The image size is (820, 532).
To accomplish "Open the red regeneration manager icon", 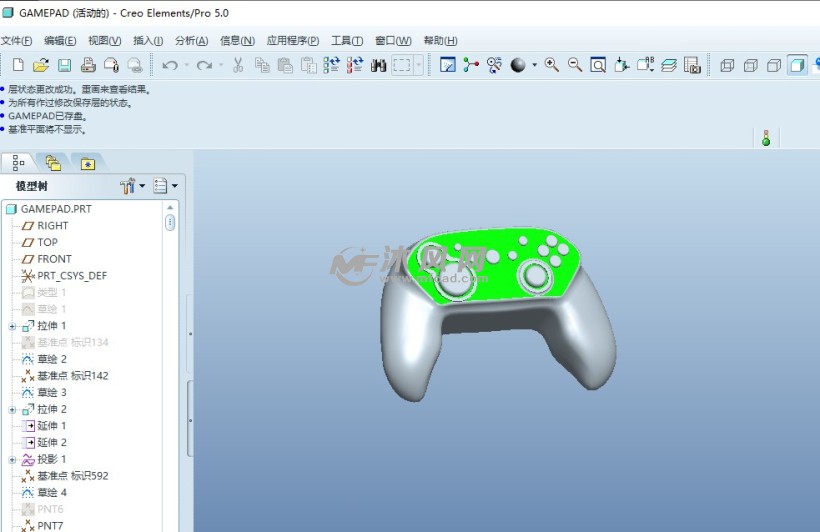I will click(355, 65).
